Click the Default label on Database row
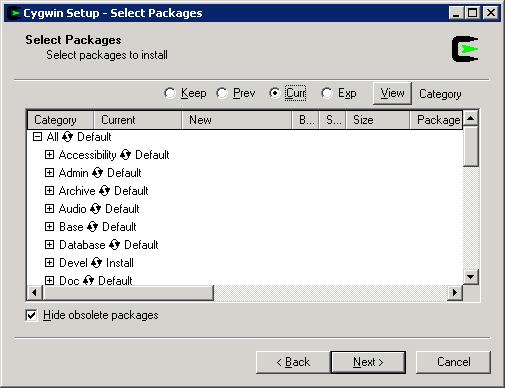505x388 pixels. tap(141, 245)
